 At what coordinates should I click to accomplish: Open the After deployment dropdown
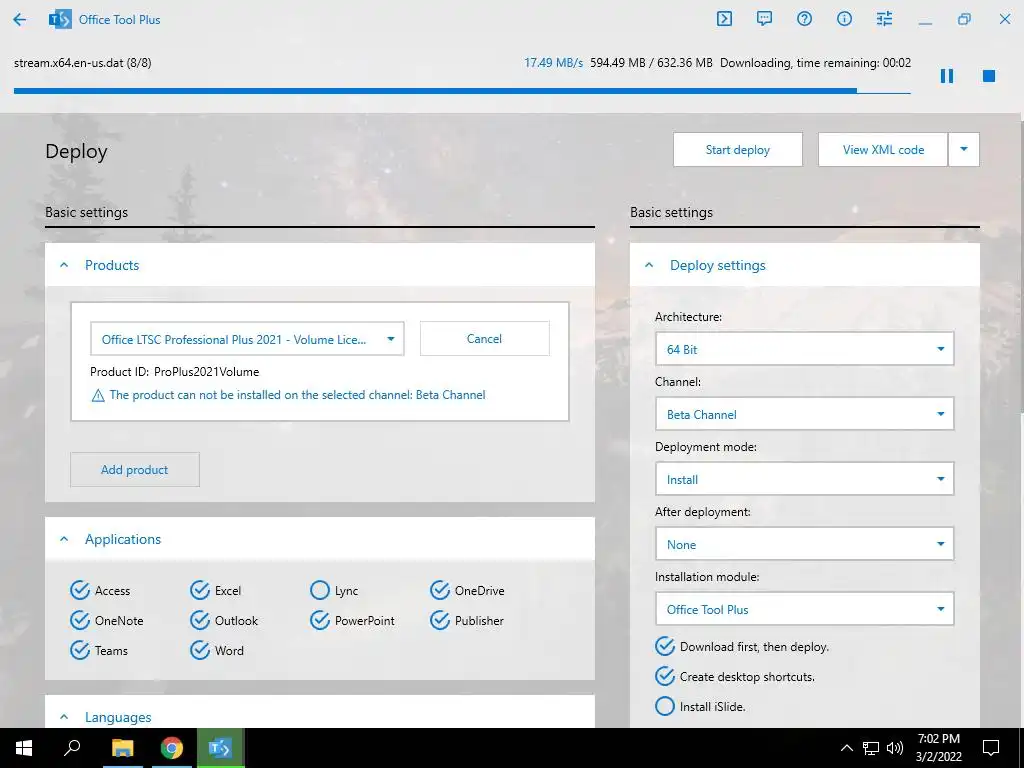[804, 544]
